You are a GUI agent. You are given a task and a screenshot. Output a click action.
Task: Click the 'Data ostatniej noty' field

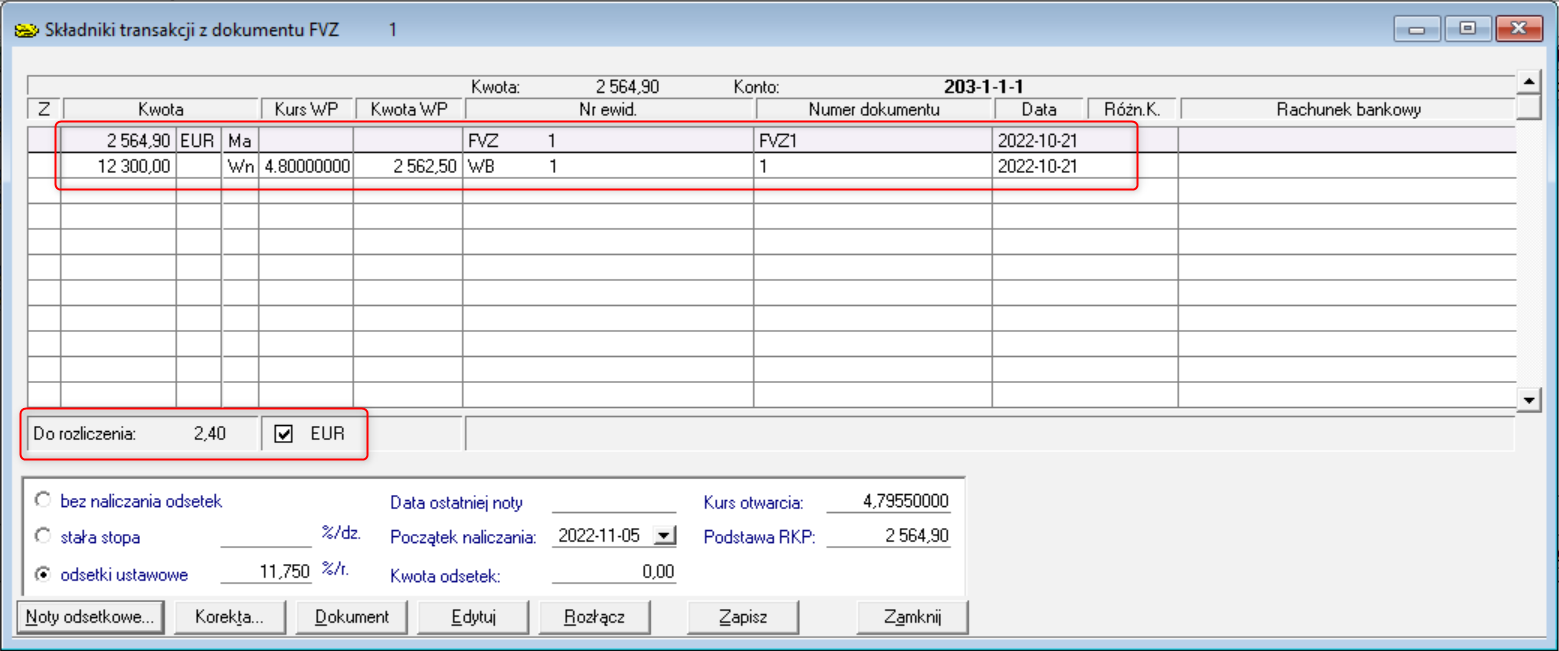pos(614,501)
